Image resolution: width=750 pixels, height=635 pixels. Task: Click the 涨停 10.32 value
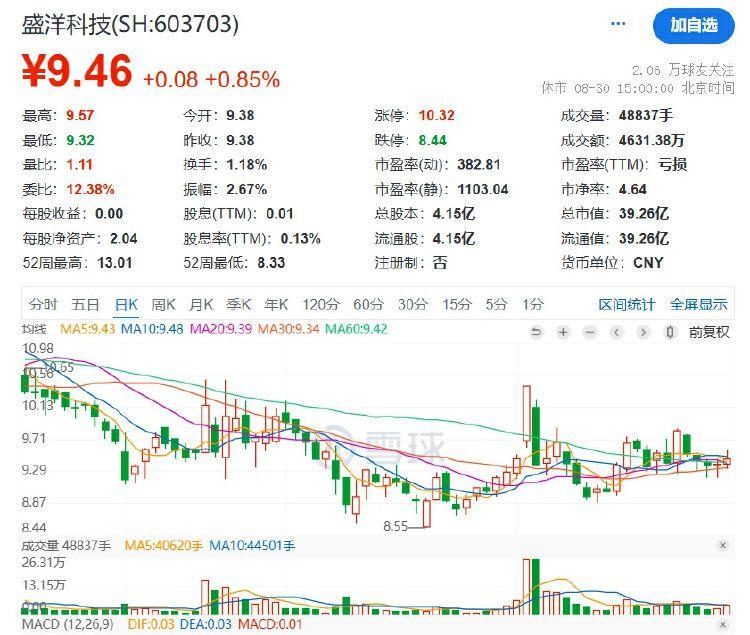437,115
